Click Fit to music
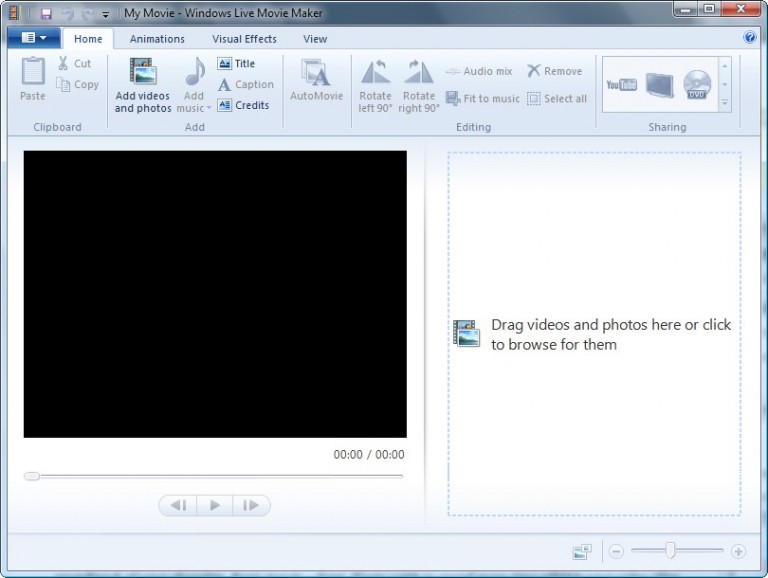Image resolution: width=768 pixels, height=578 pixels. [x=482, y=98]
